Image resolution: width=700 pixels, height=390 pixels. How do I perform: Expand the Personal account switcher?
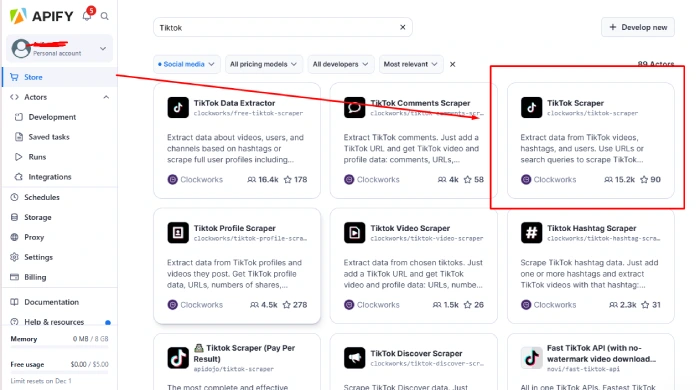click(x=59, y=48)
